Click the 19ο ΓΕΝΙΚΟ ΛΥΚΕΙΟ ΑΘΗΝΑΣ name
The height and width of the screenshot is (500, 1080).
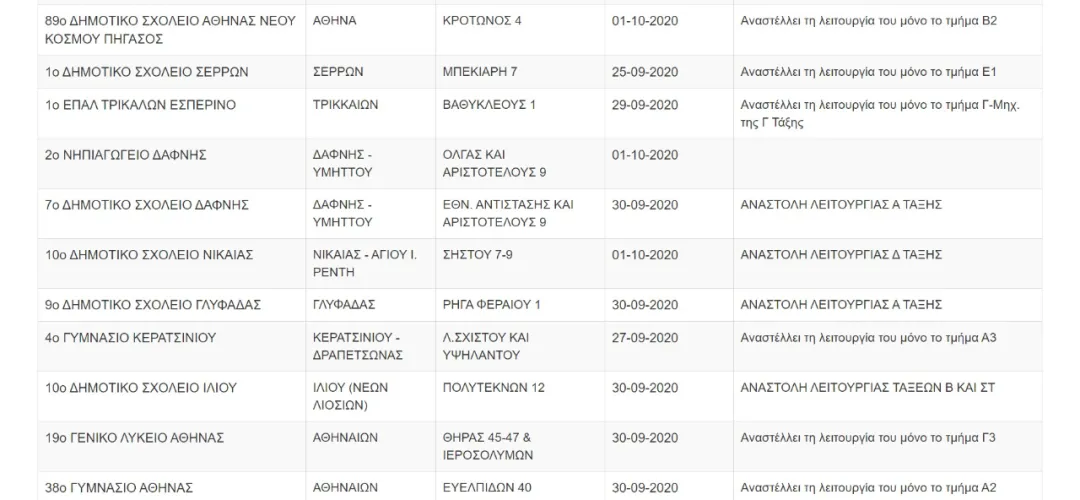[134, 438]
